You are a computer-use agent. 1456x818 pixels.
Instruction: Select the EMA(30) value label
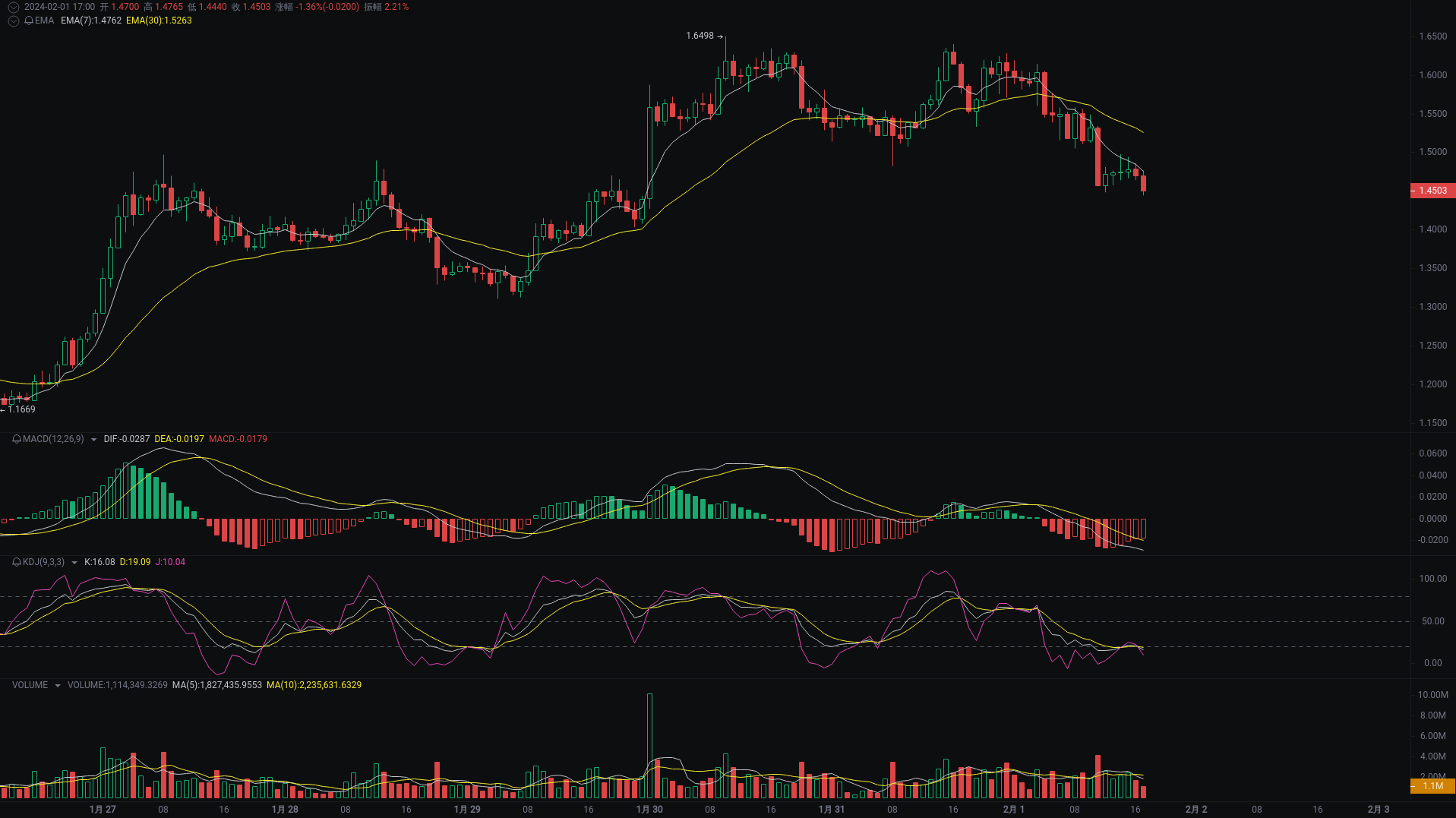coord(159,21)
